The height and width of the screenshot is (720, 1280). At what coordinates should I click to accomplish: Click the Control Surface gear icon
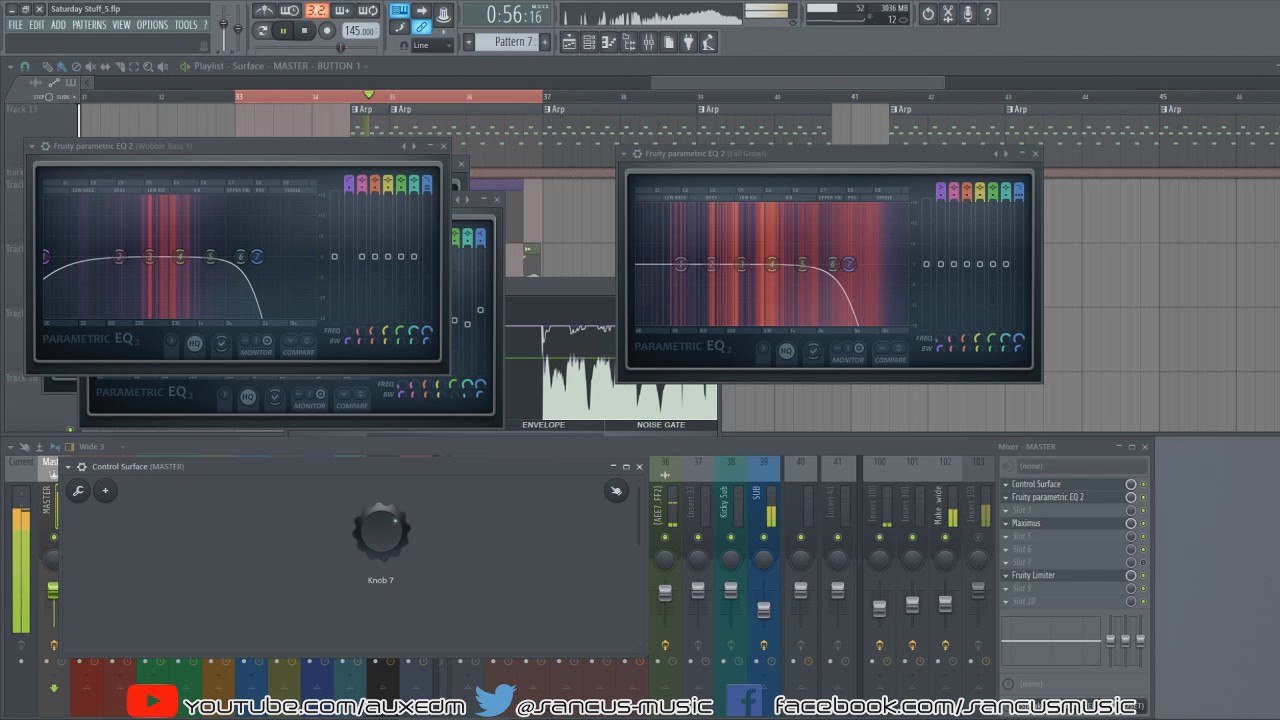coord(82,467)
